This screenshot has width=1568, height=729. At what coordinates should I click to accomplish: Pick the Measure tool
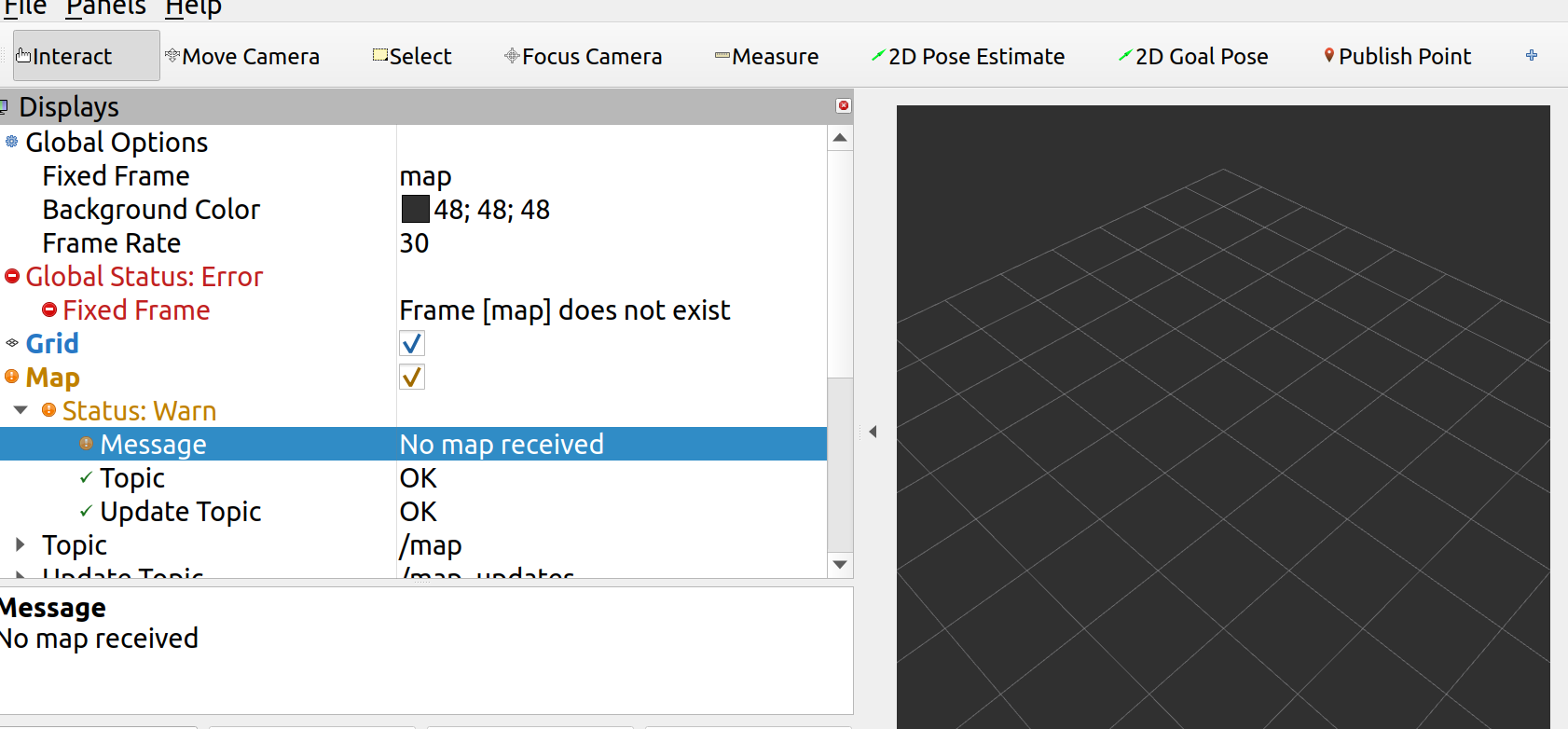coord(766,56)
